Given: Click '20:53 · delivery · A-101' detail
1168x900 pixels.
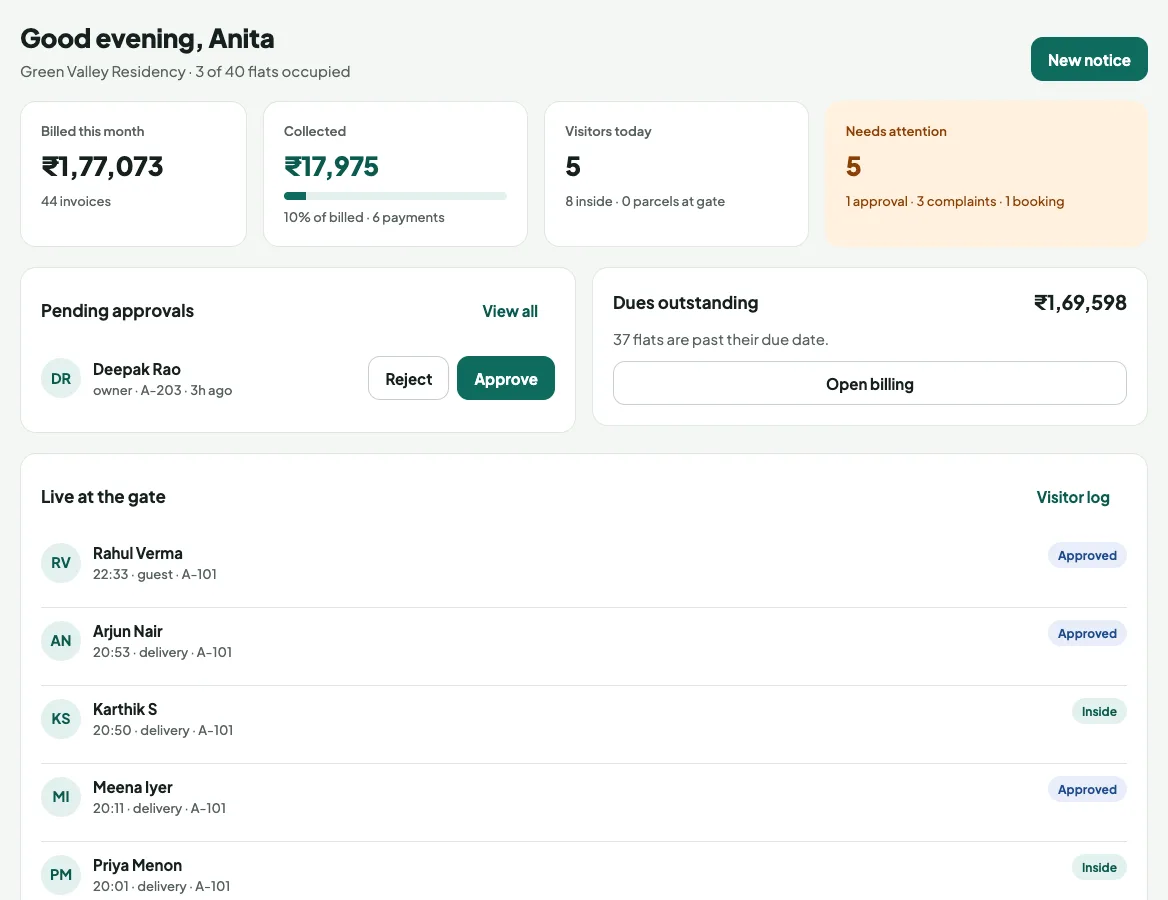Looking at the screenshot, I should tap(162, 652).
